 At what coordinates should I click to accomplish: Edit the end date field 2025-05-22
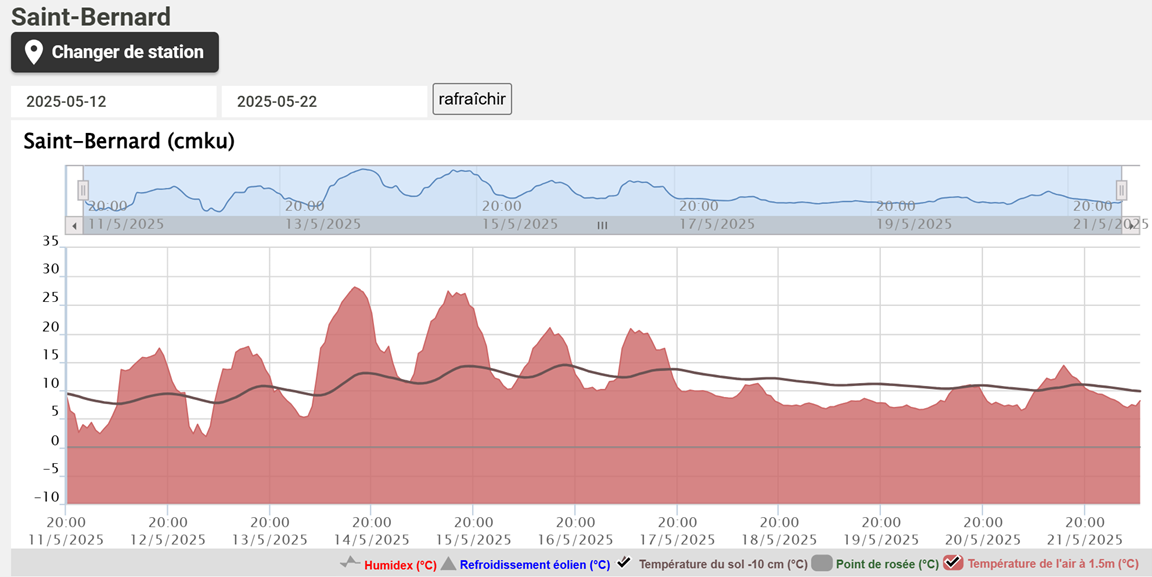click(x=324, y=101)
